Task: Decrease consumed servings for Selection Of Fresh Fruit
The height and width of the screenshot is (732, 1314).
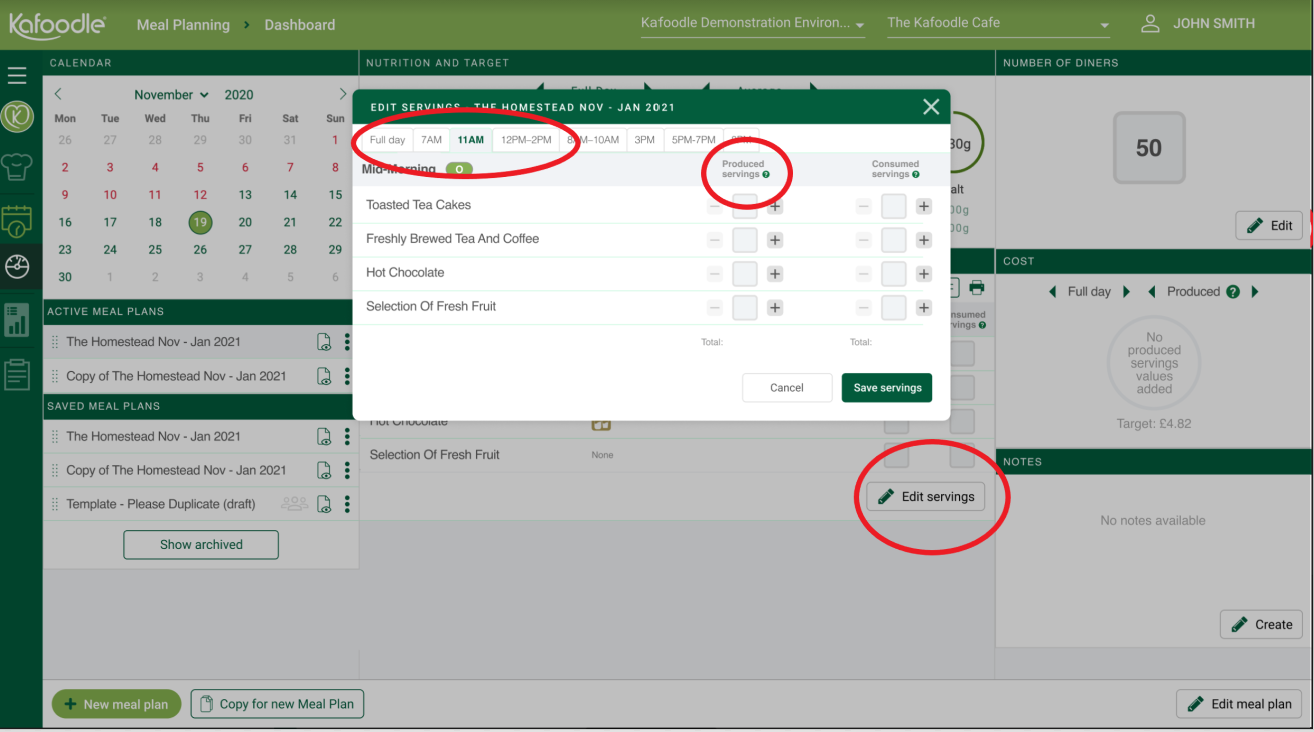Action: (864, 308)
